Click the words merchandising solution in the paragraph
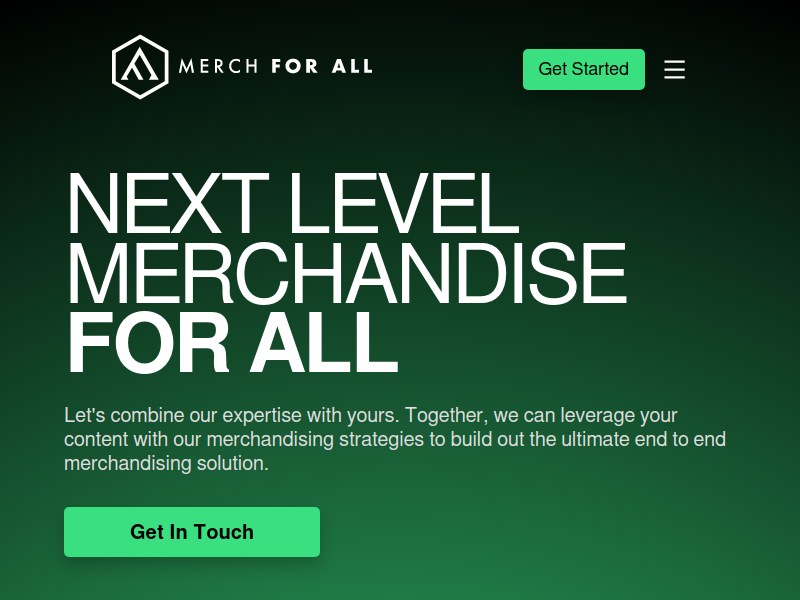The width and height of the screenshot is (800, 600). point(166,463)
